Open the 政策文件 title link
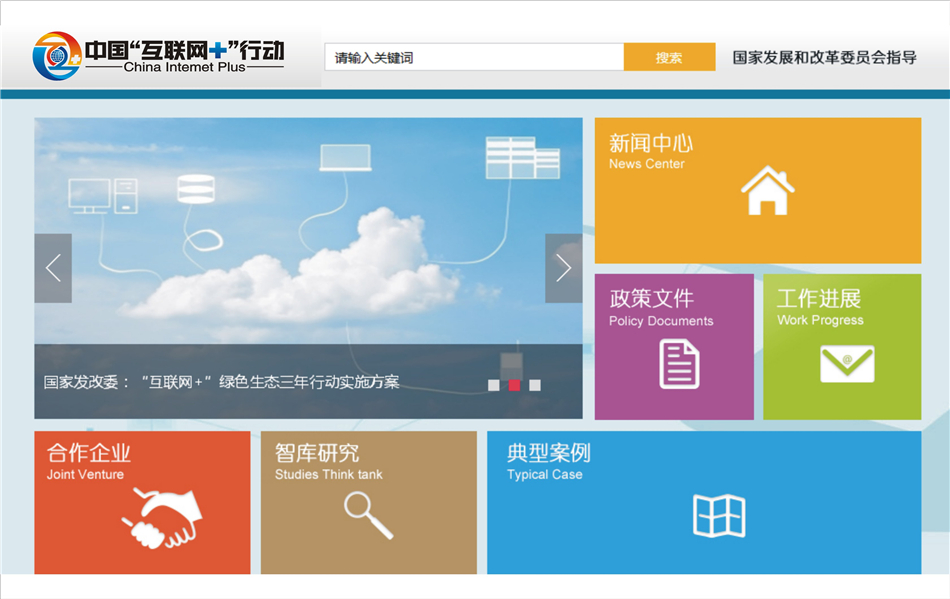Screen dimensions: 950x599 click(x=651, y=299)
